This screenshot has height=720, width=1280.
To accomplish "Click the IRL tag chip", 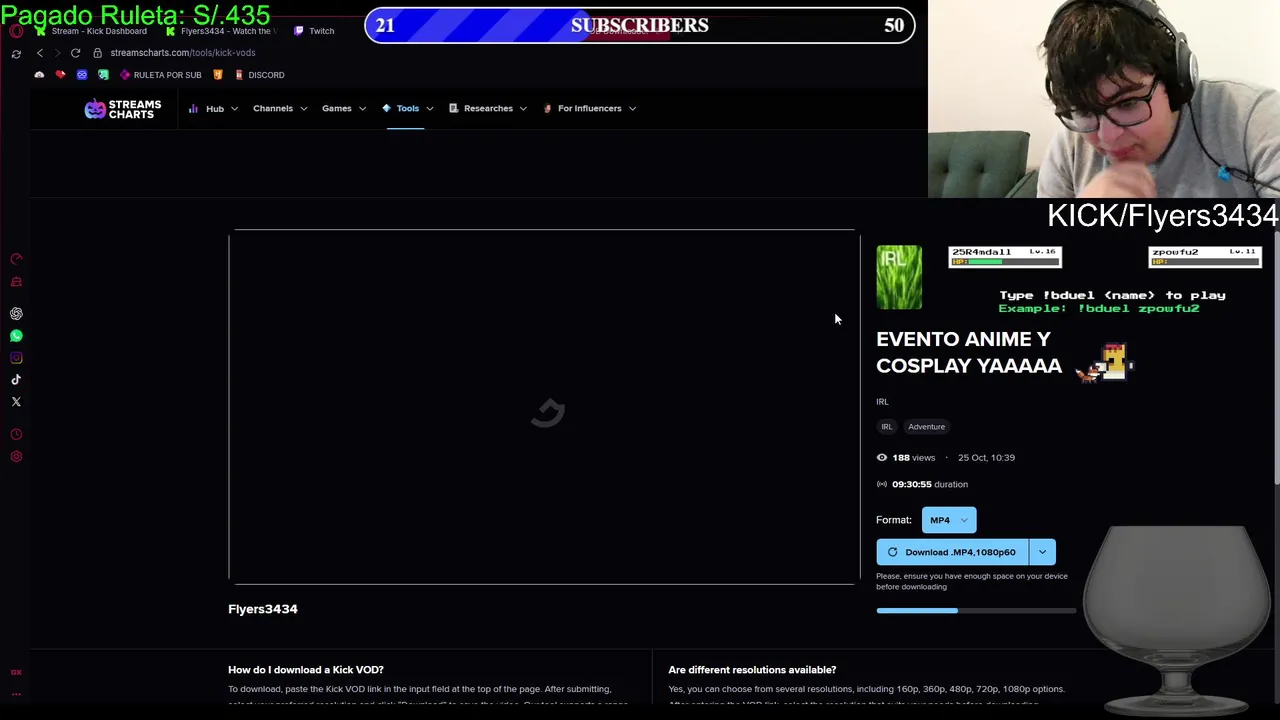I will (x=886, y=427).
